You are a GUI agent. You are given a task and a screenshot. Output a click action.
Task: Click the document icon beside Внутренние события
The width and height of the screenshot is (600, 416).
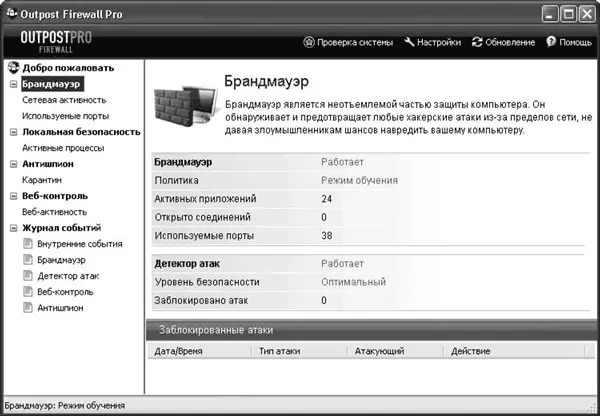click(28, 243)
